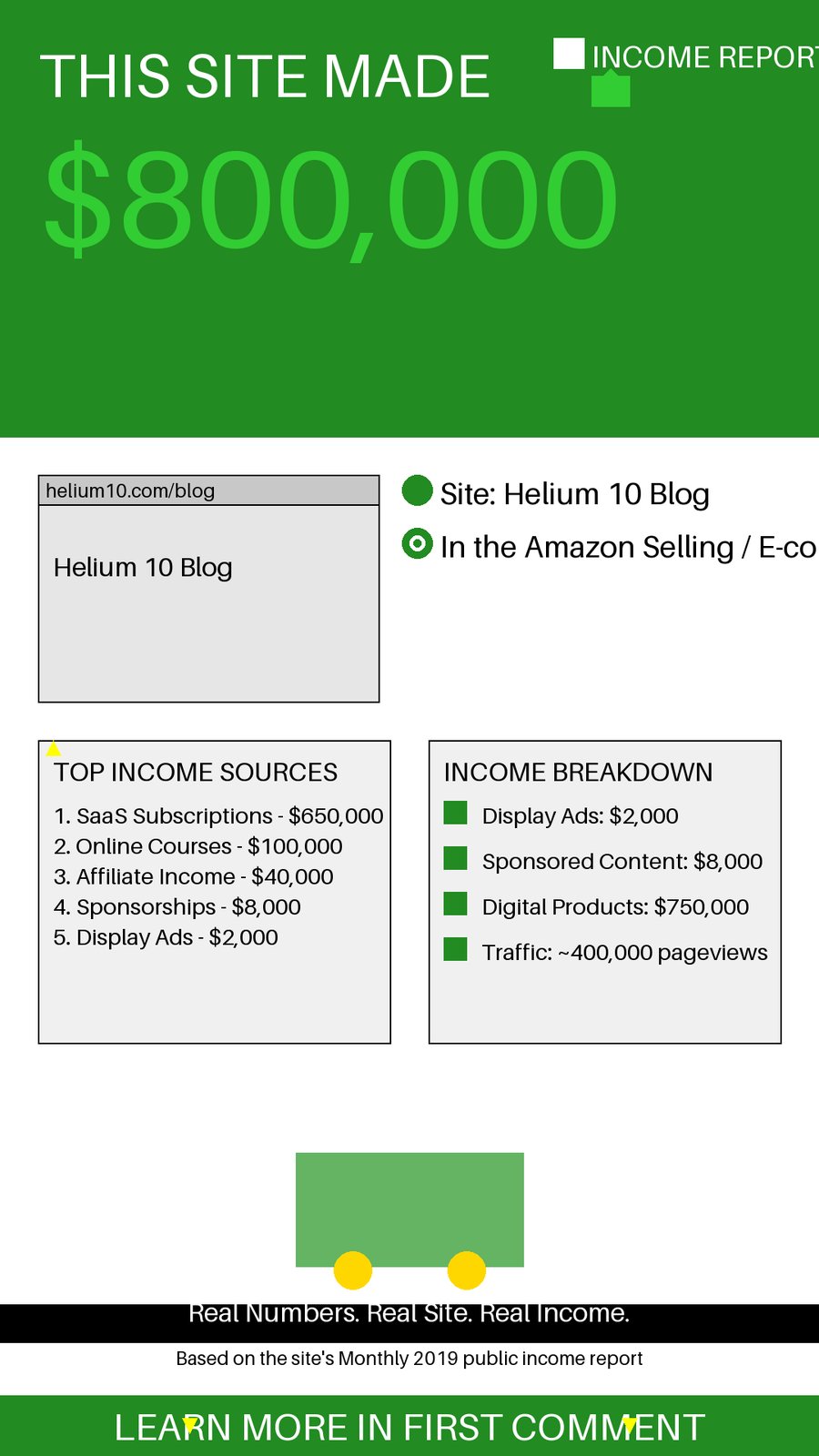This screenshot has height=1456, width=819.
Task: Click the green square next to Digital Products
Action: [455, 904]
